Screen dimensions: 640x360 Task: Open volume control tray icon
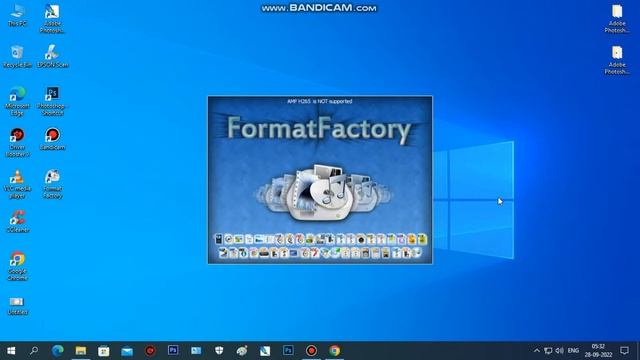[560, 351]
